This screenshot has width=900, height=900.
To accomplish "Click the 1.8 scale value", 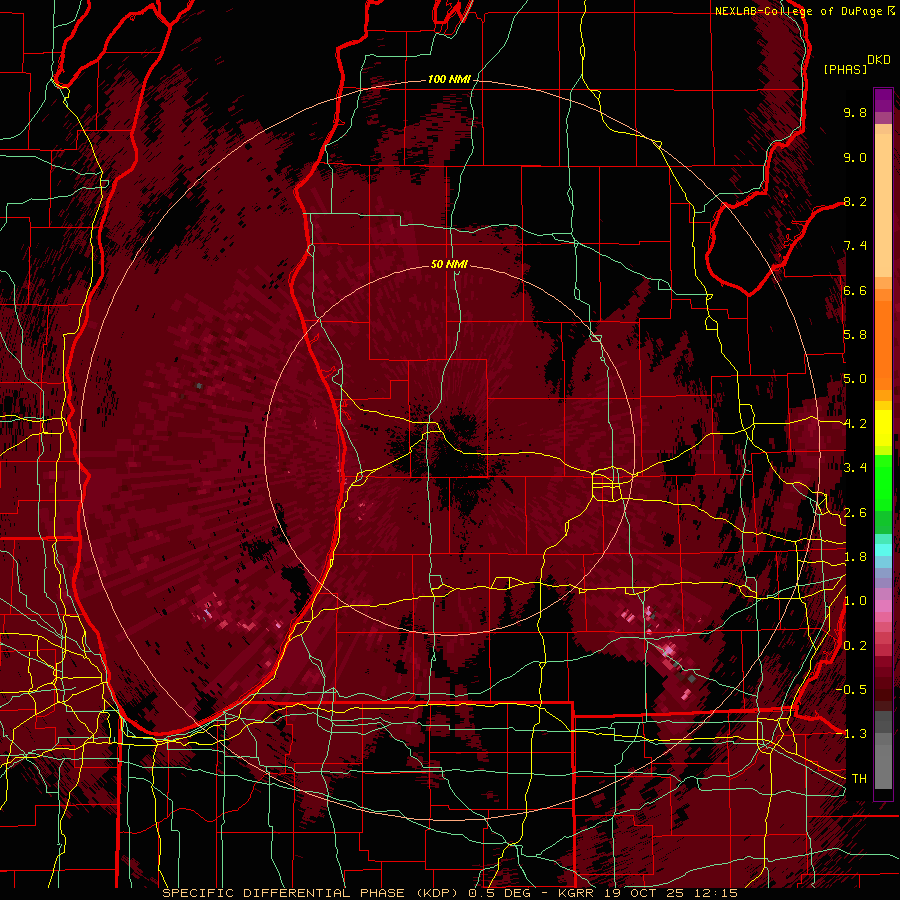I will pyautogui.click(x=855, y=557).
